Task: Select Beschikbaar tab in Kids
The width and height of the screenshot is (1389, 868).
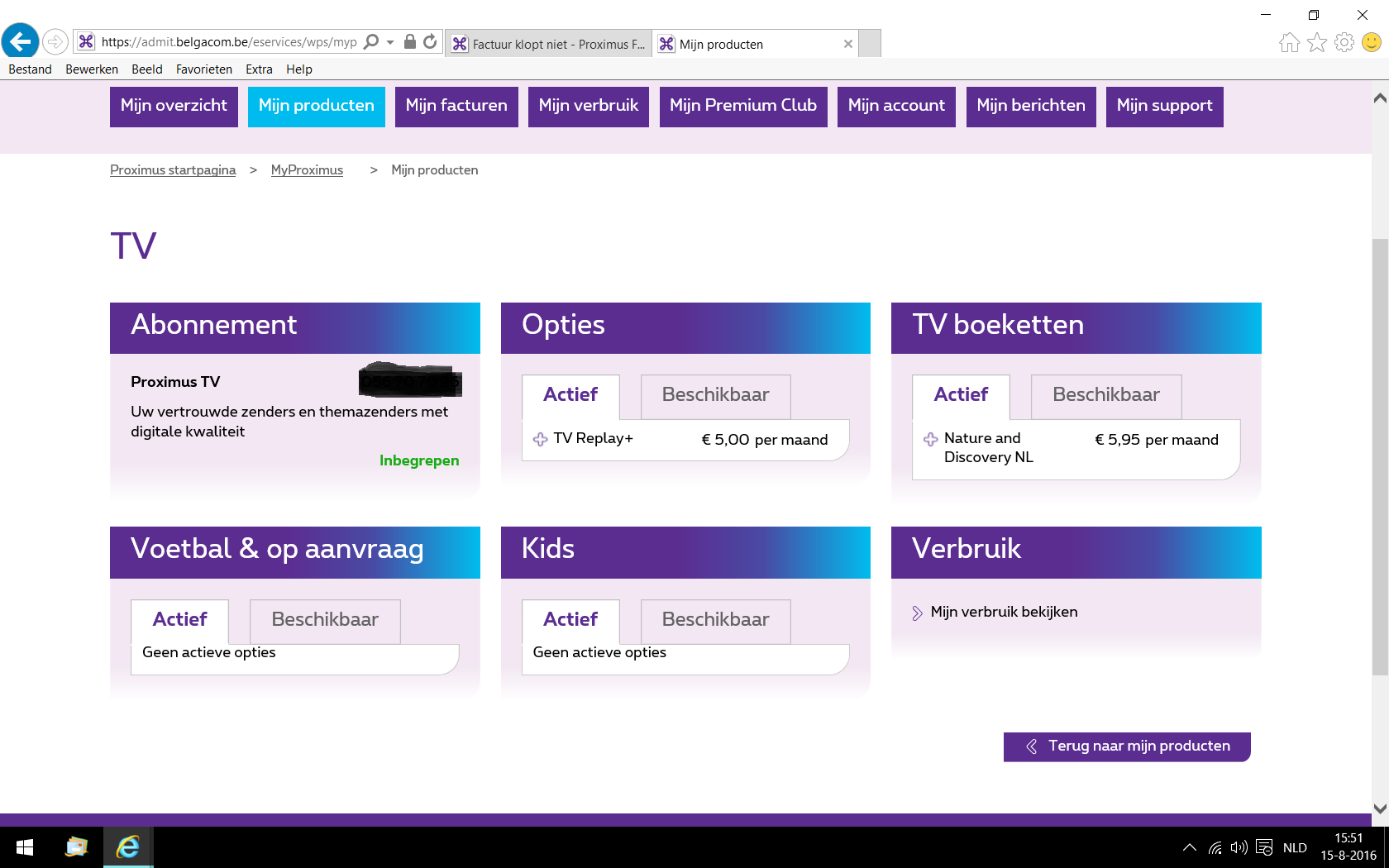Action: tap(716, 621)
